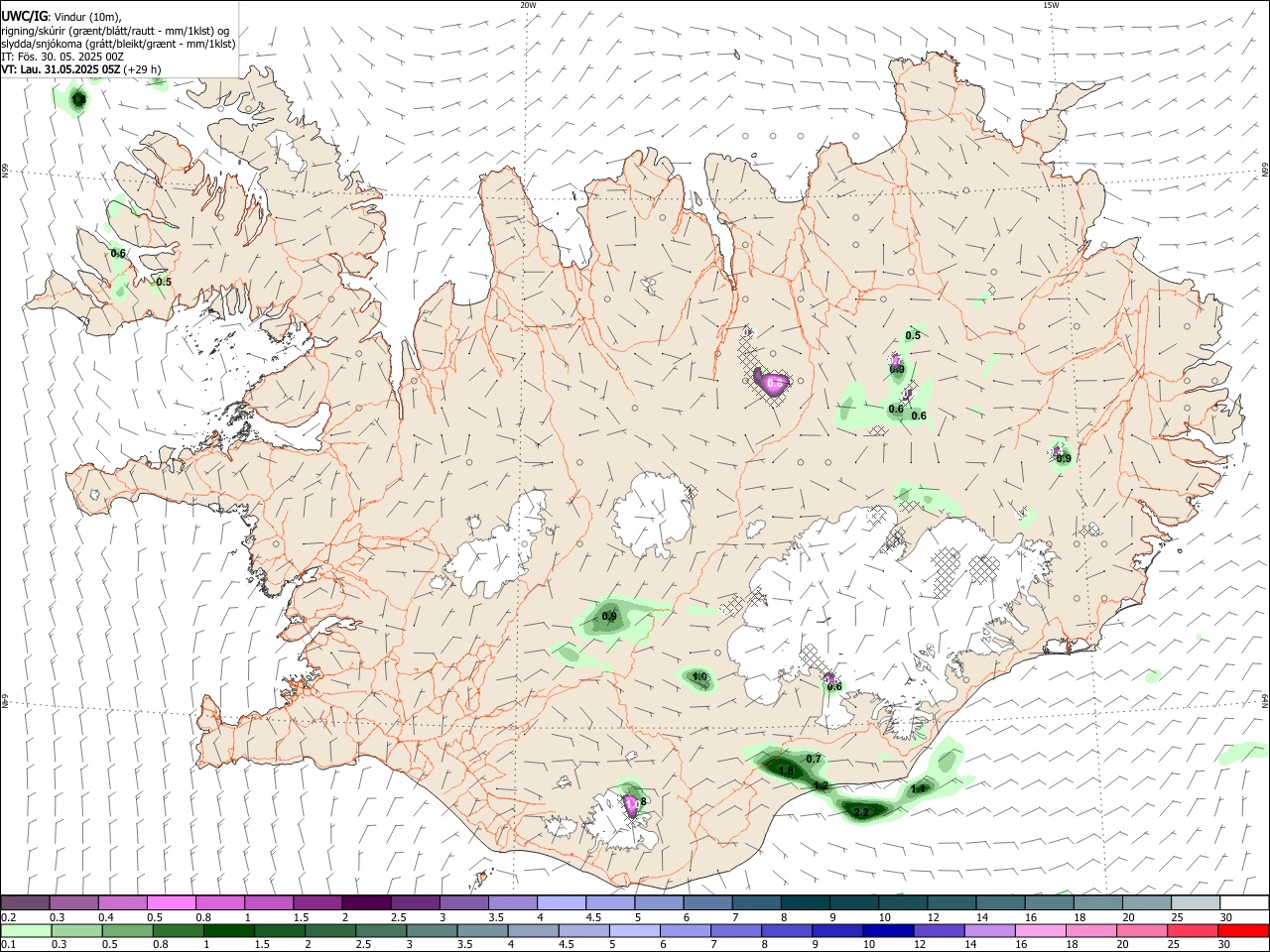Click the bright pink 0.5–0.8 snow legend swatch
1270x952 pixels.
point(171,902)
